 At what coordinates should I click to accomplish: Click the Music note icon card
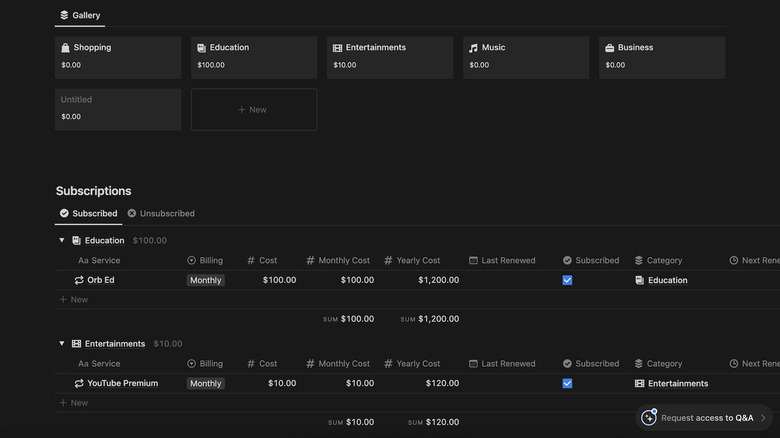[x=473, y=48]
